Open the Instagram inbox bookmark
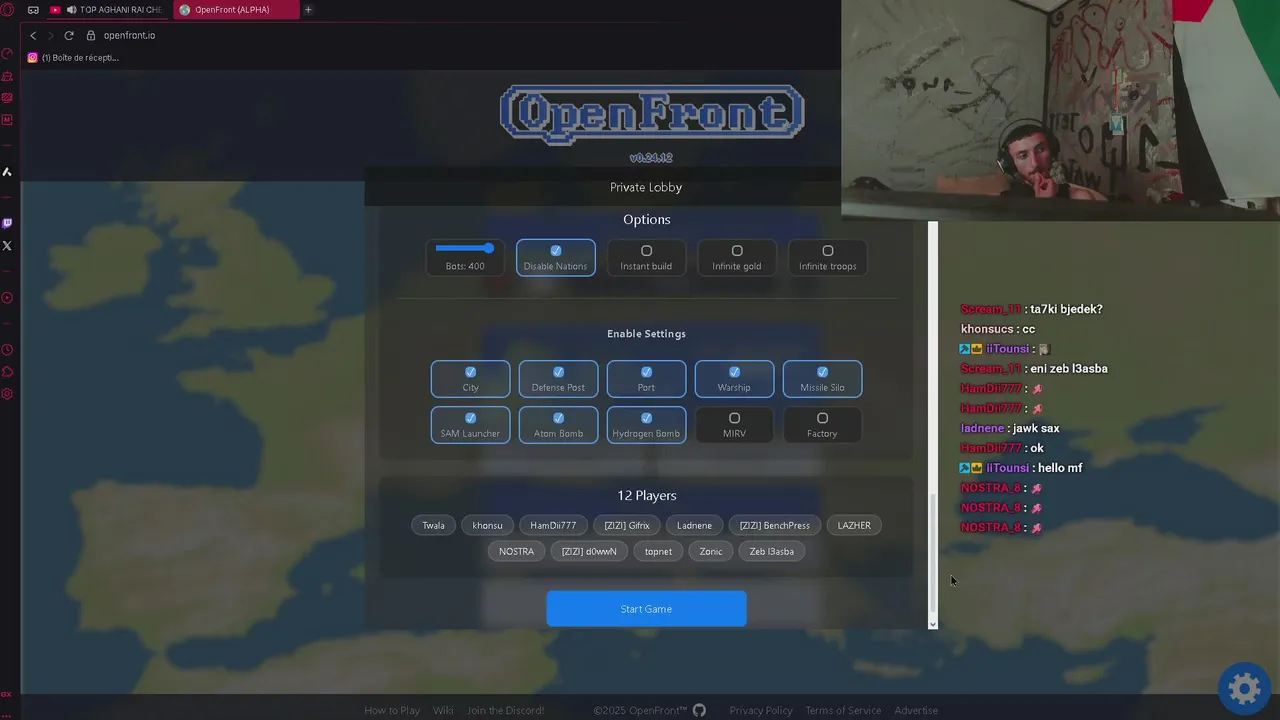Image resolution: width=1280 pixels, height=720 pixels. [73, 57]
